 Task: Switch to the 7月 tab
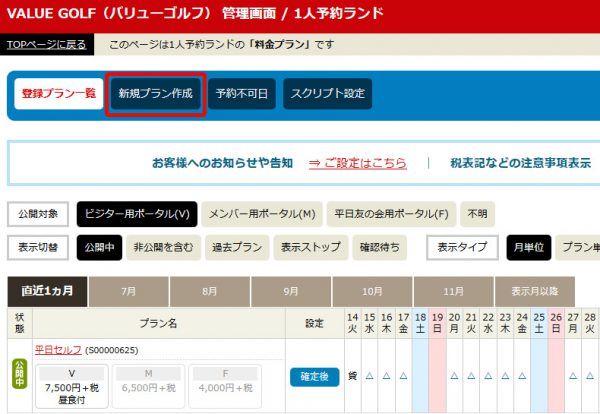(x=129, y=292)
